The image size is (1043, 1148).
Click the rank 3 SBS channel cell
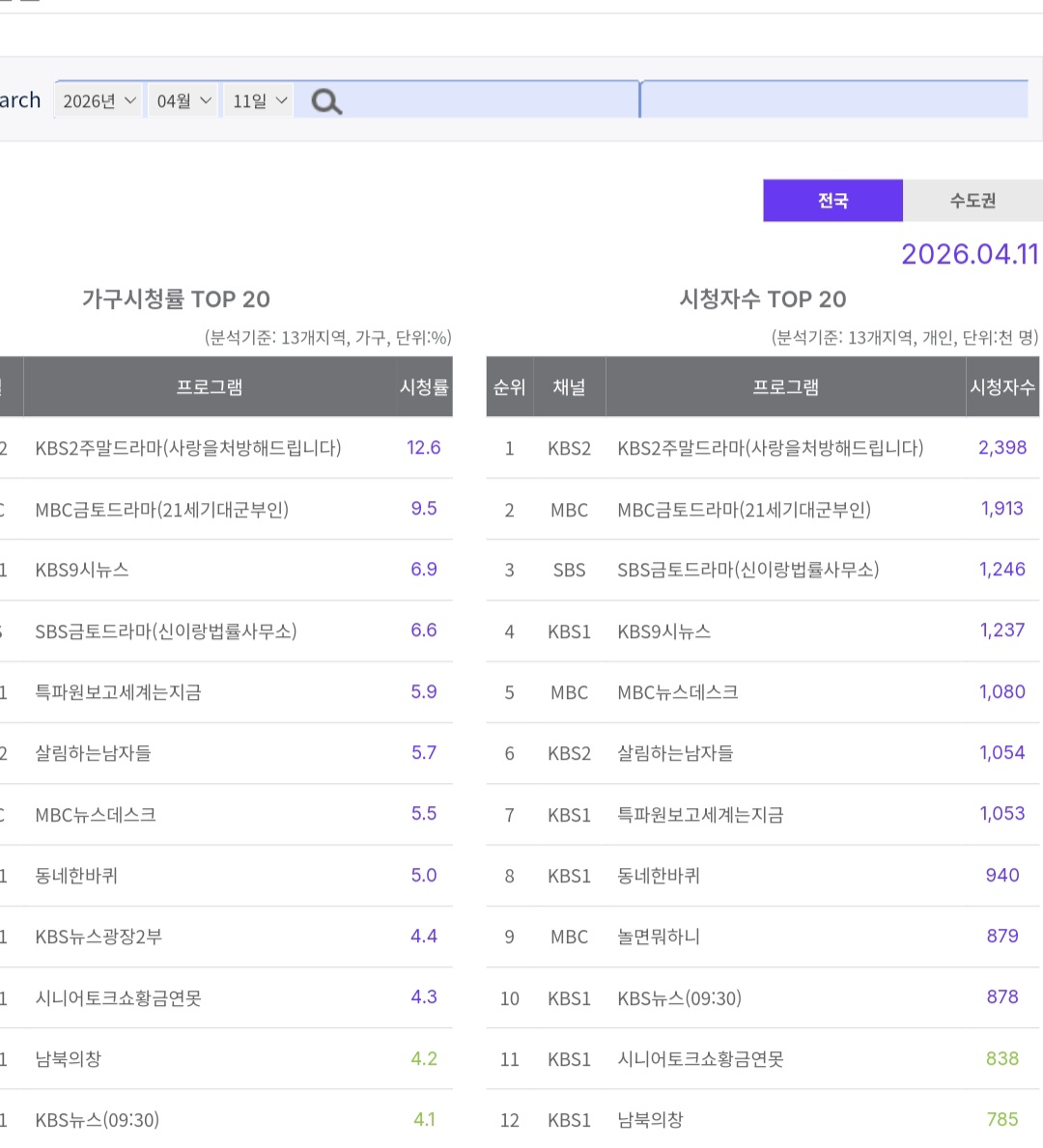pyautogui.click(x=569, y=571)
